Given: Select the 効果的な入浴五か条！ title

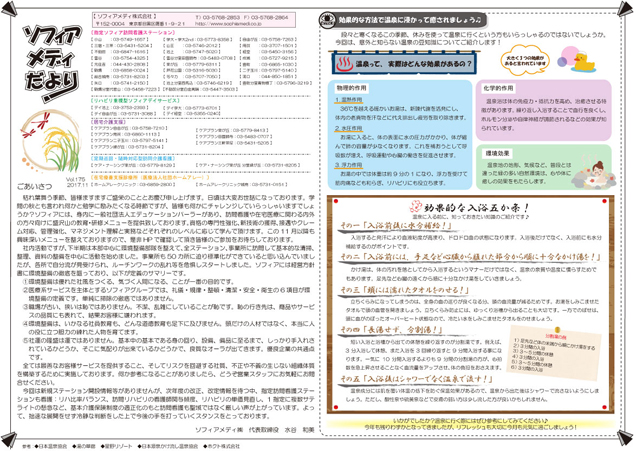Looking at the screenshot, I should pos(477,208).
